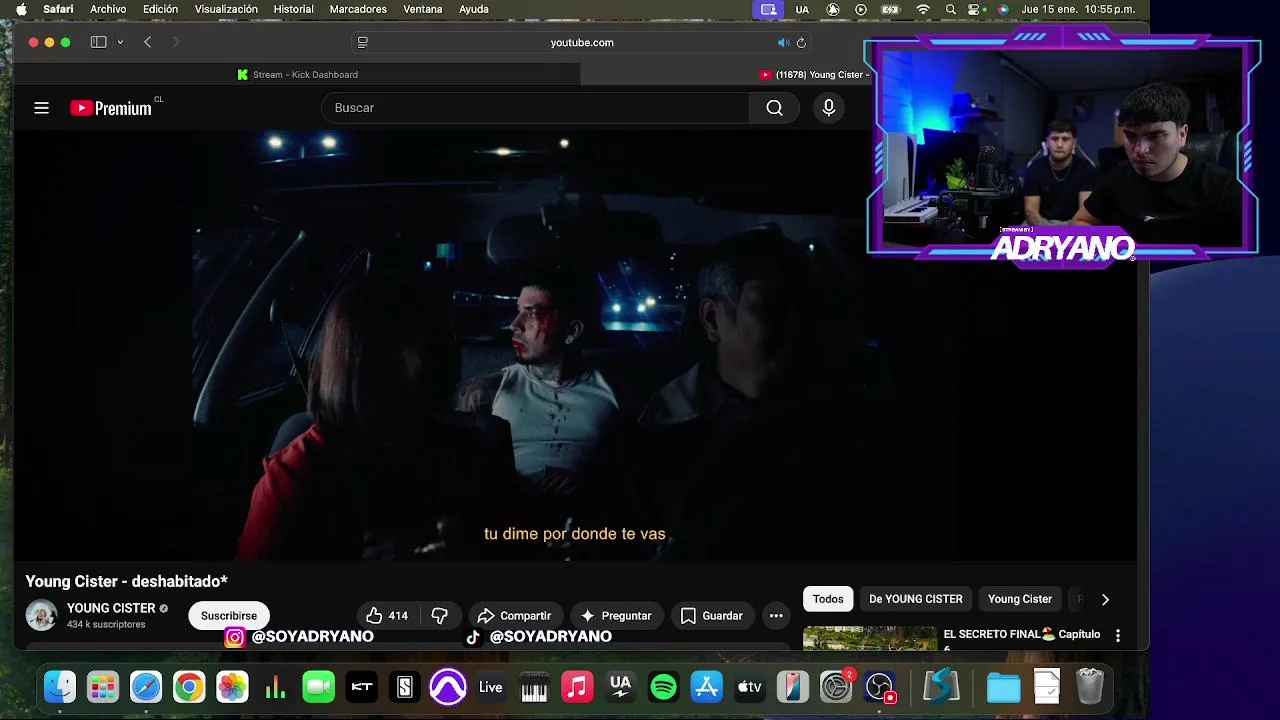
Task: Open the Ayuda menu
Action: click(x=474, y=9)
